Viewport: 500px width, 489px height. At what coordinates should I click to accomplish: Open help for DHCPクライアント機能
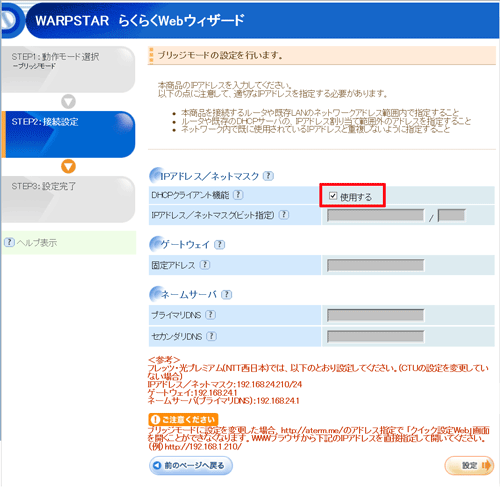[238, 195]
